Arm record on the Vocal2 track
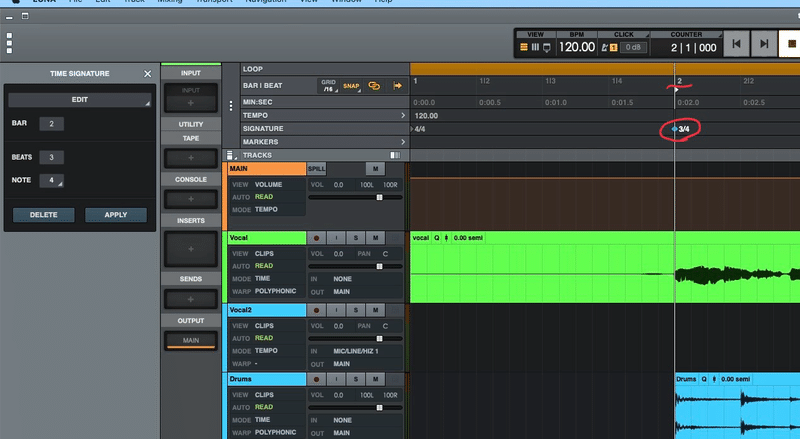The image size is (800, 439). coord(316,310)
